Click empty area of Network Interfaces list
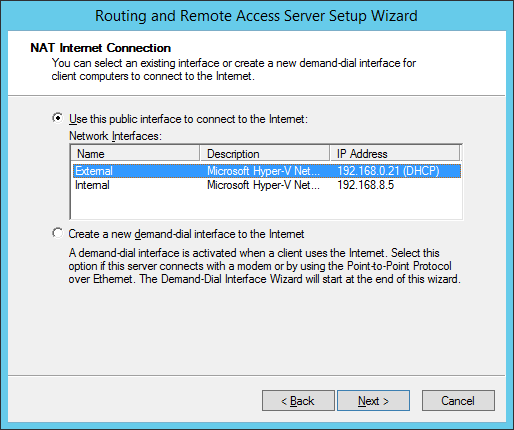514x430 pixels. (x=267, y=206)
